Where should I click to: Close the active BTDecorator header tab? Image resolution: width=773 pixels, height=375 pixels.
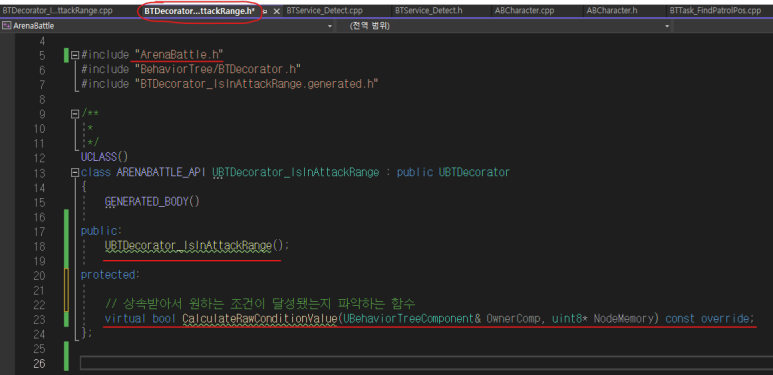click(x=277, y=11)
